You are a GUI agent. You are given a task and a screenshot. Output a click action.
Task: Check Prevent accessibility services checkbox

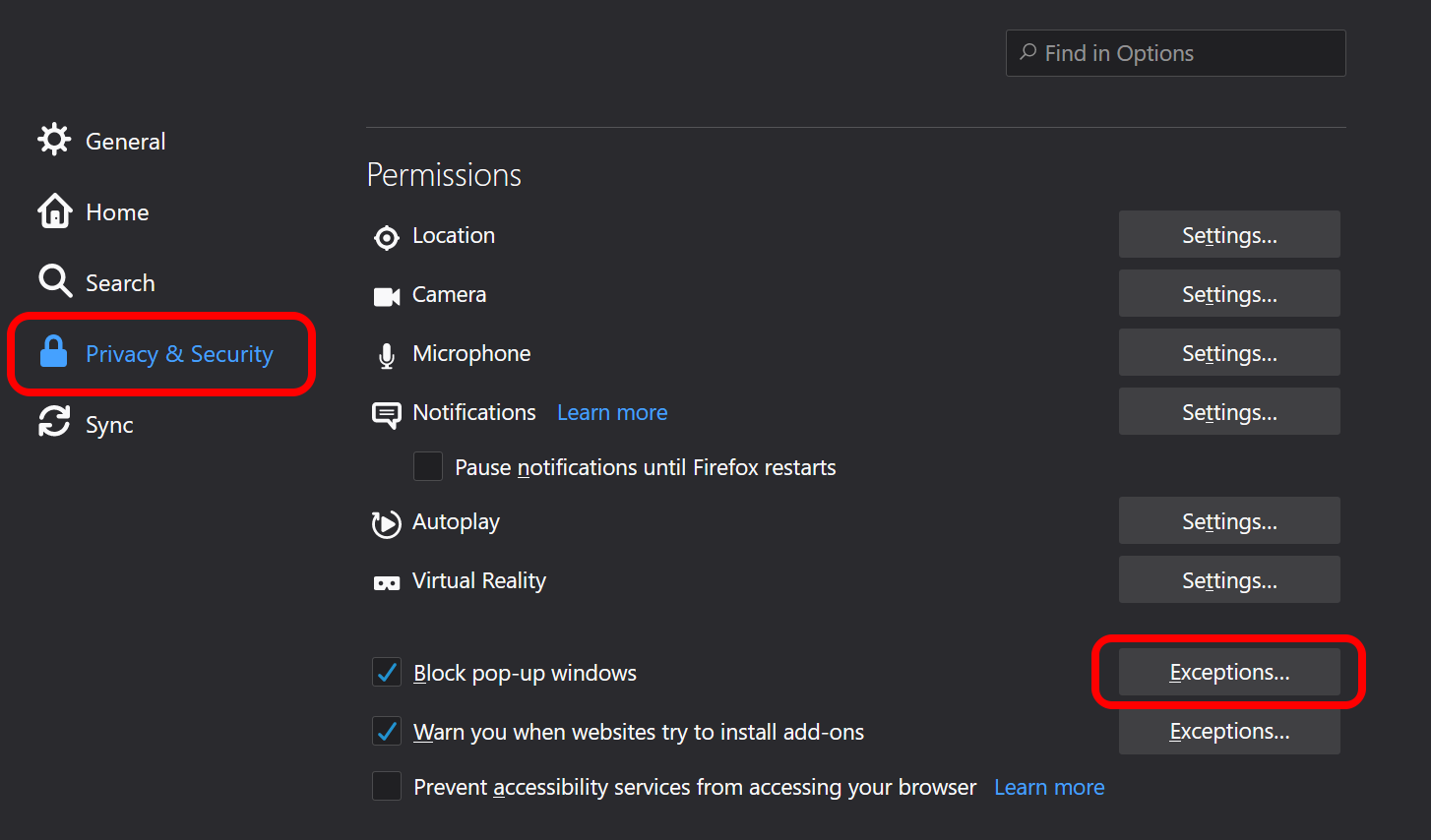[x=387, y=786]
